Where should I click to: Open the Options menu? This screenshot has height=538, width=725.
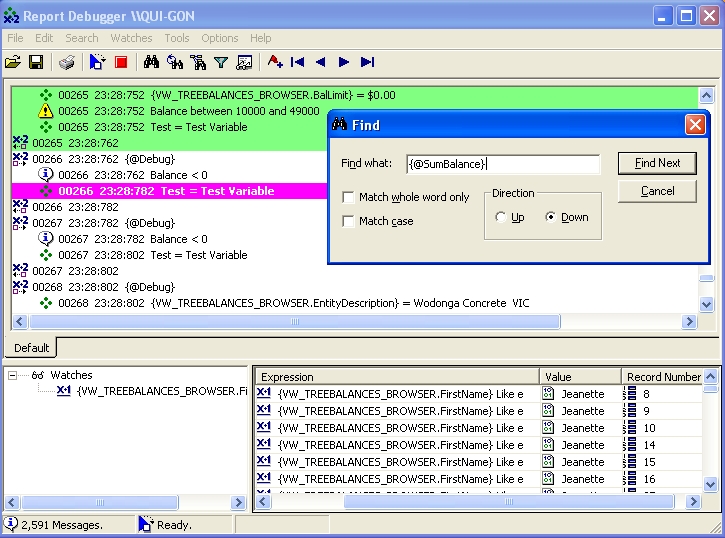pos(220,38)
